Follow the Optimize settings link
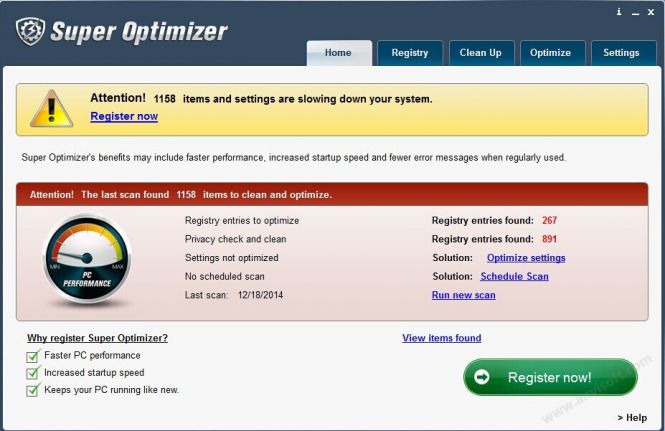This screenshot has width=665, height=431. coord(526,258)
